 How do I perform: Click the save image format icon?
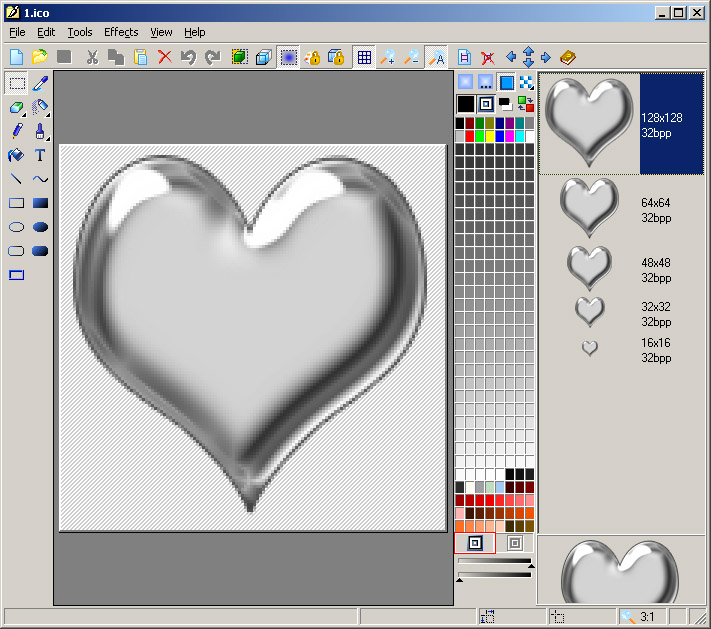[464, 57]
